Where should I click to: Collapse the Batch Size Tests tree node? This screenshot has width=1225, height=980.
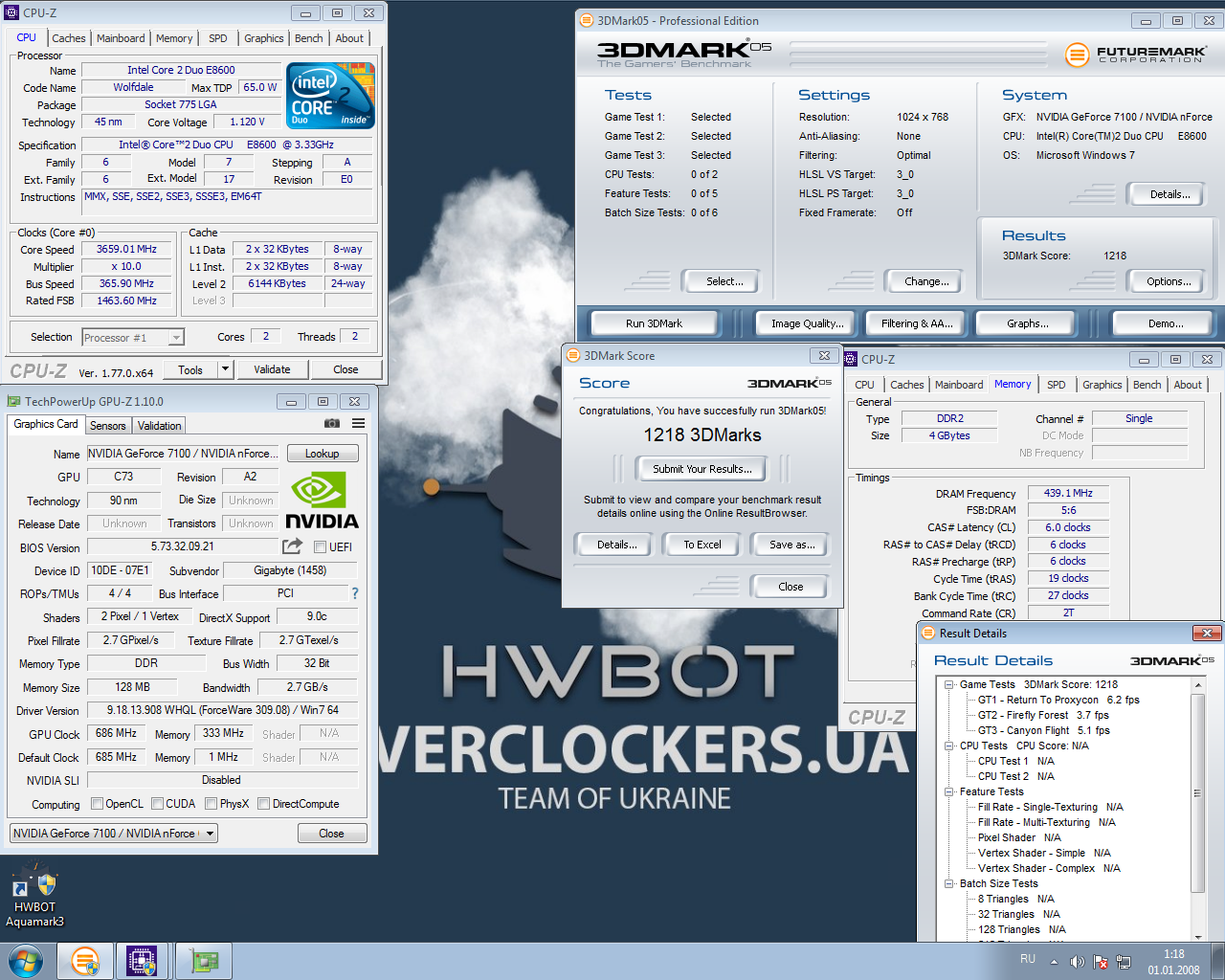[948, 883]
